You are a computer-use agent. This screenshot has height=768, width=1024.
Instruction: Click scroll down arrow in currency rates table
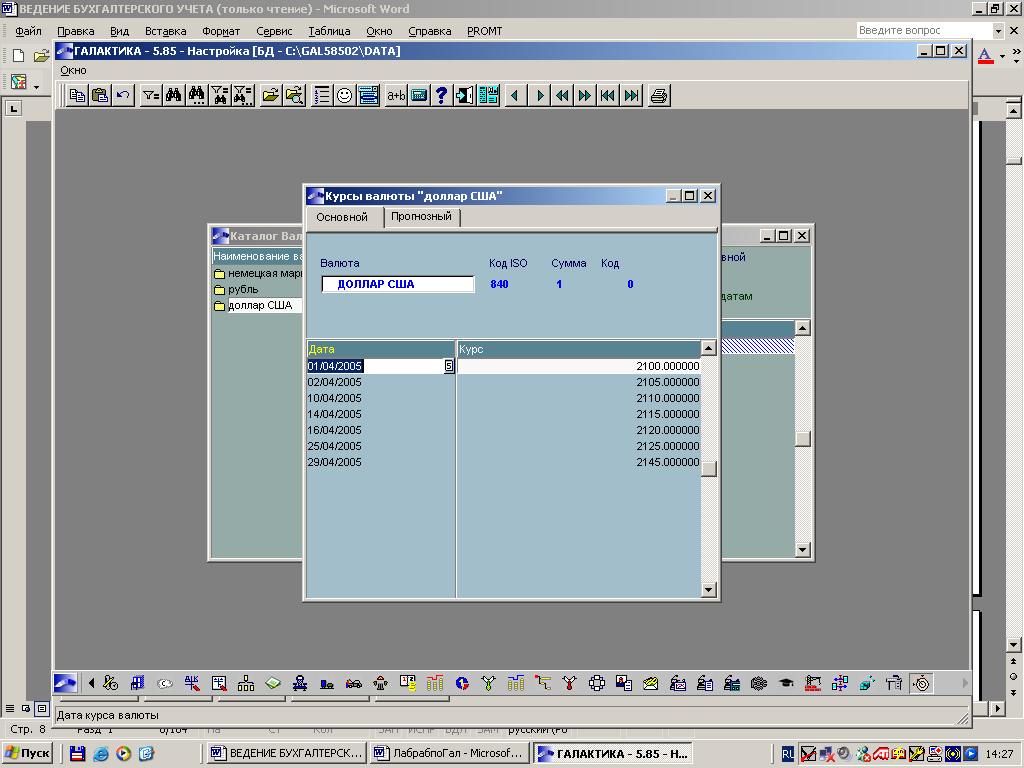709,590
